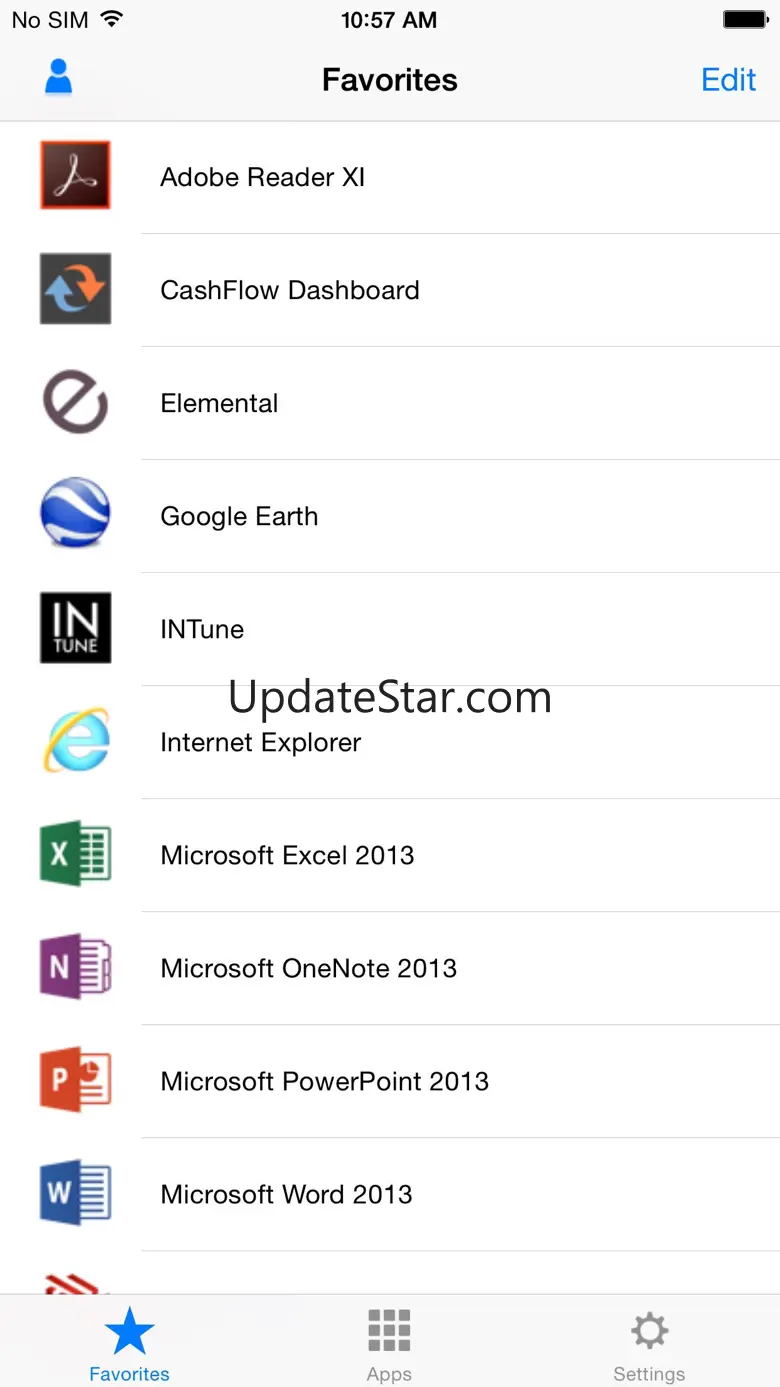The image size is (780, 1387).
Task: Tap the Favorites title header
Action: 390,80
